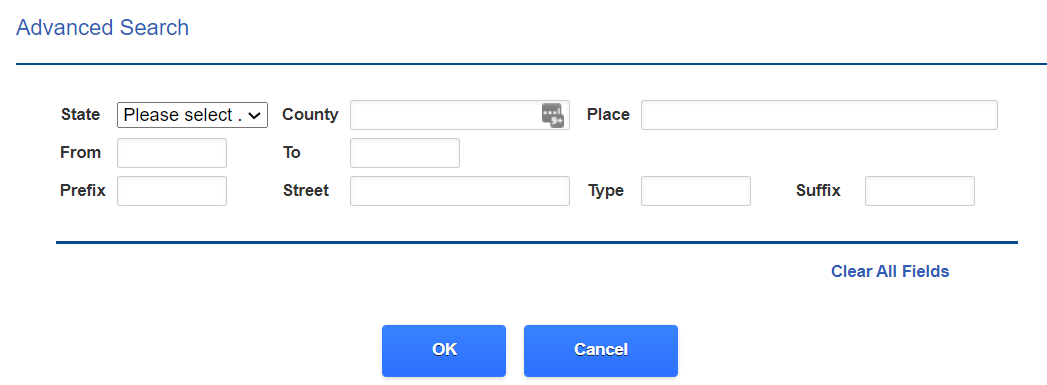The image size is (1047, 385).
Task: Dismiss dialog with the Cancel button
Action: point(601,350)
